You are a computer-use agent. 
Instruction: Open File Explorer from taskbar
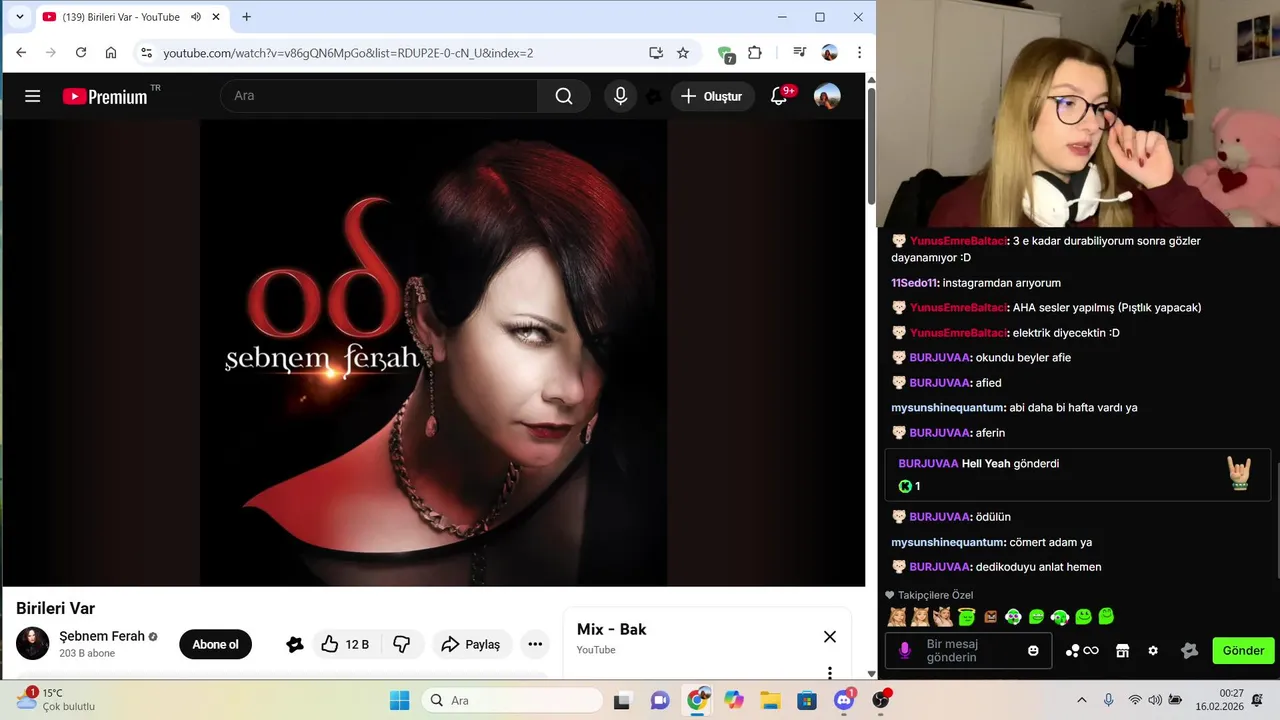click(x=770, y=700)
